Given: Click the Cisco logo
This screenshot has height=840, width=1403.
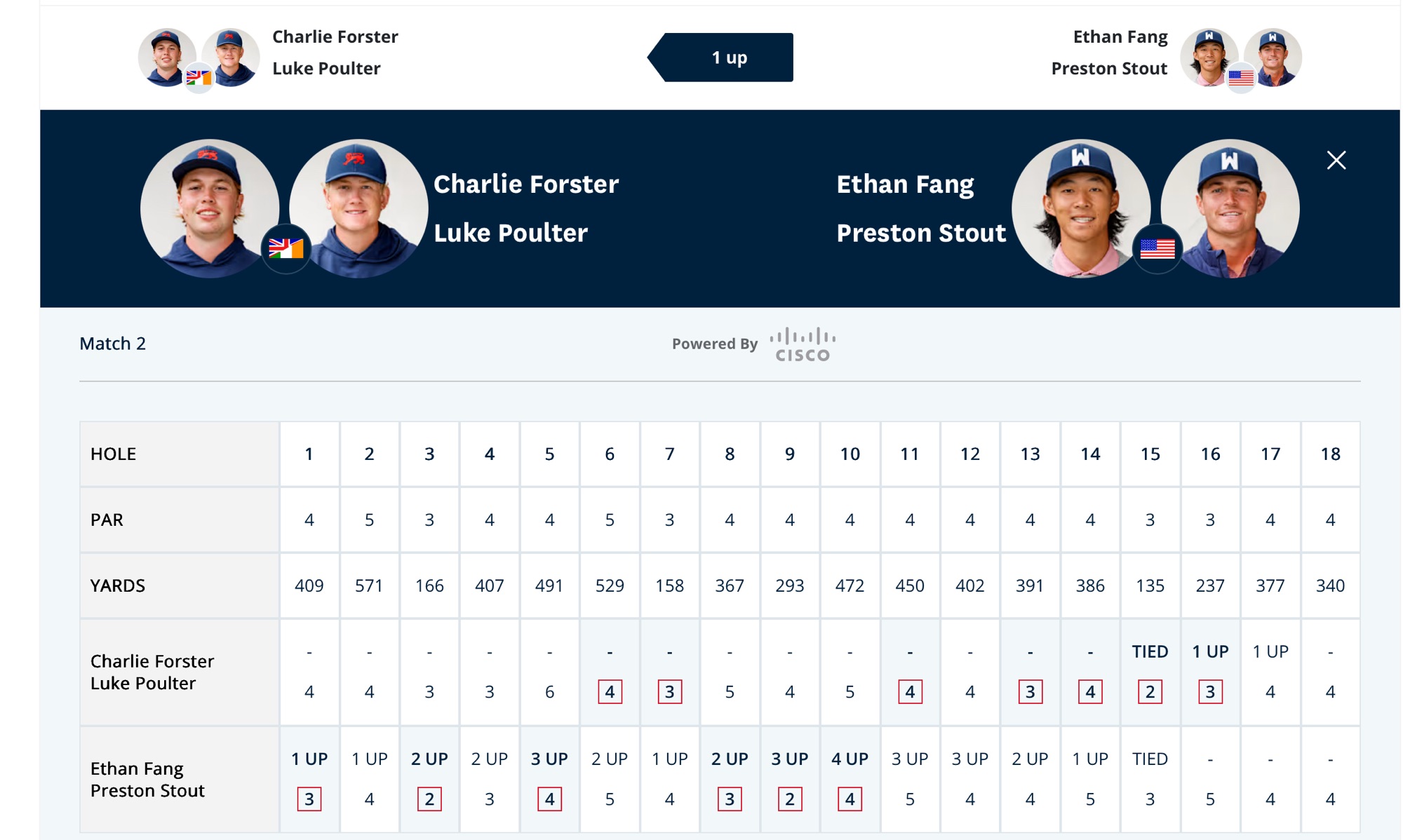Looking at the screenshot, I should click(803, 344).
